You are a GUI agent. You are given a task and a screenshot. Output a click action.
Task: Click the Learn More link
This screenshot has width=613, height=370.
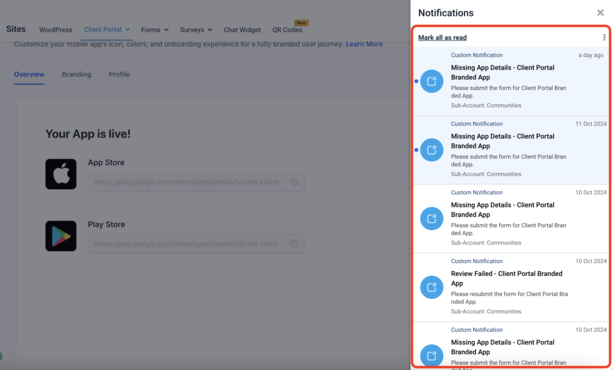pyautogui.click(x=364, y=44)
